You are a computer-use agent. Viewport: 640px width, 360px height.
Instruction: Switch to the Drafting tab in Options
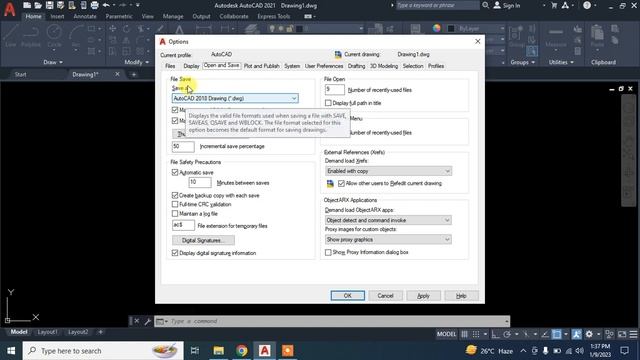tap(356, 66)
